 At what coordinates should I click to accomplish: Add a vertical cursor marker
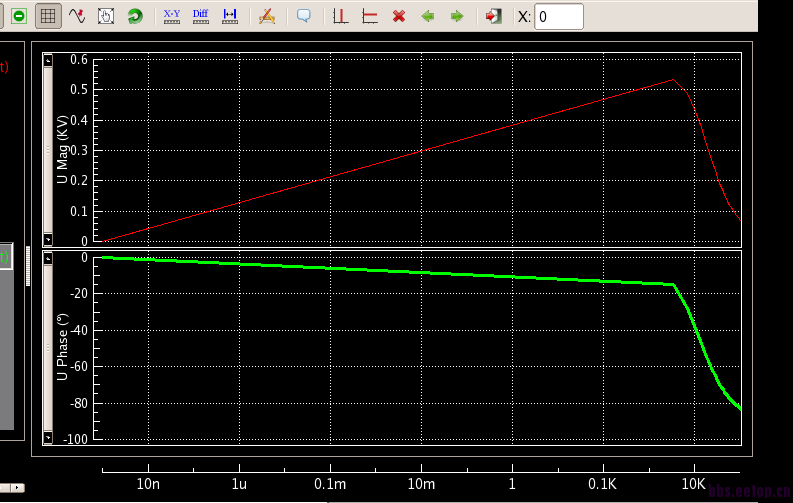click(x=340, y=16)
